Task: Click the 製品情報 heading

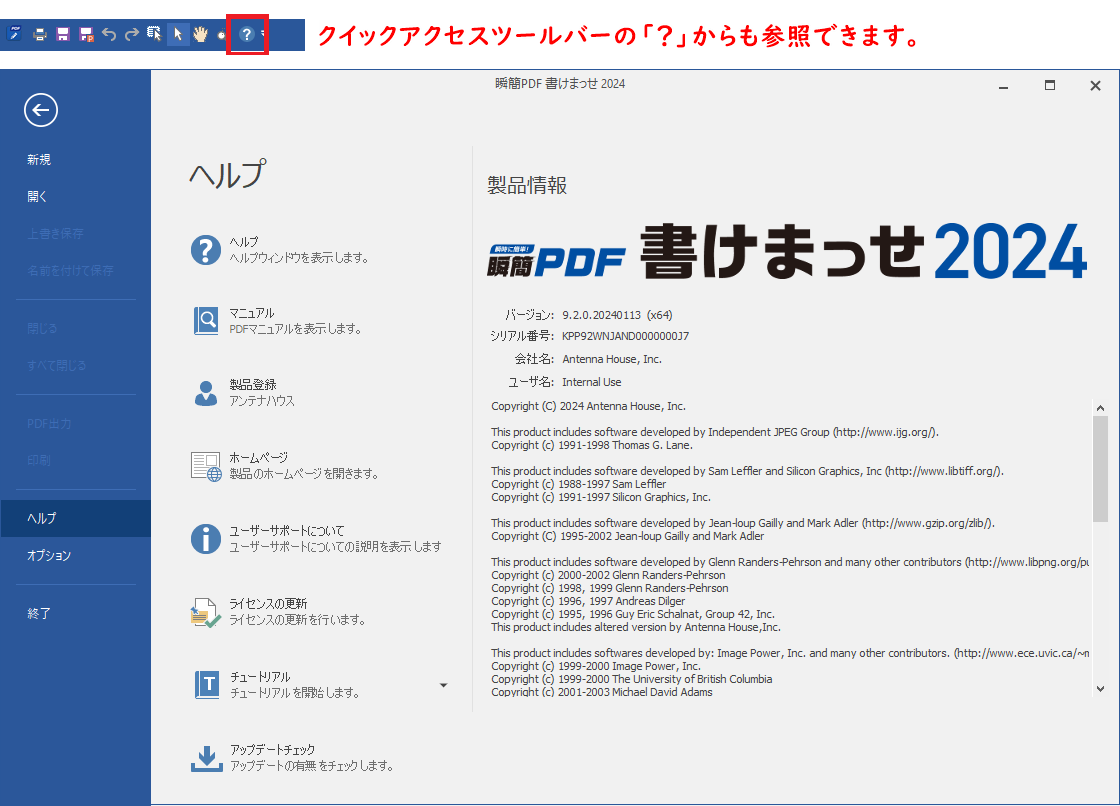Action: click(527, 186)
